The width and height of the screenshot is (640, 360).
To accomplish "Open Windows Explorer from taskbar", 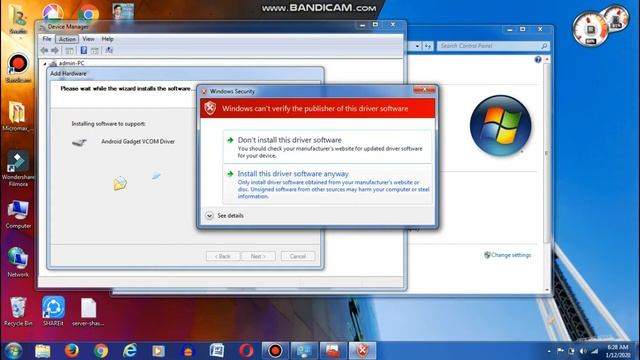I will point(42,351).
